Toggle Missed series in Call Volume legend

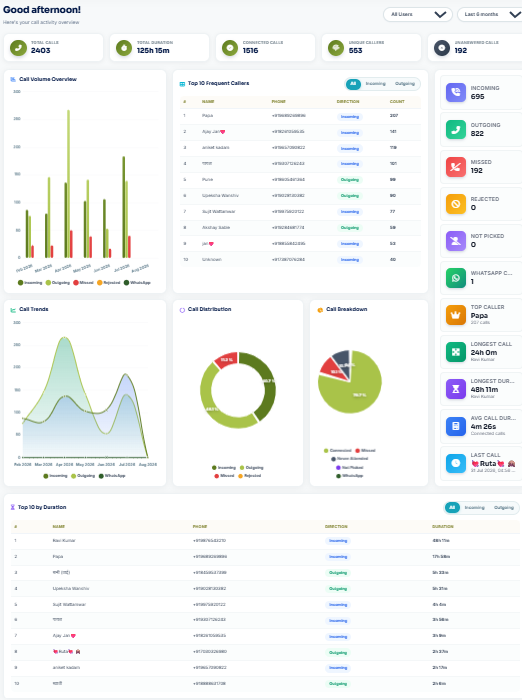coord(84,283)
